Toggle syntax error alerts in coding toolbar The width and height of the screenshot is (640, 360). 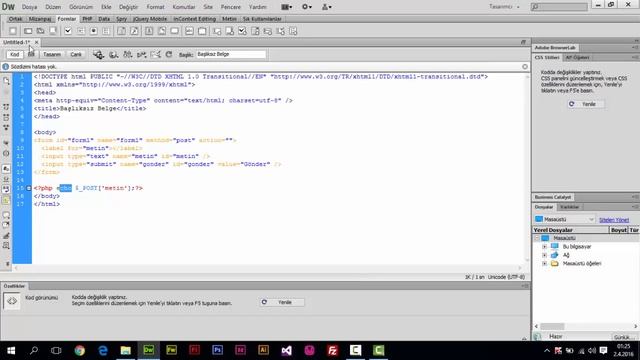6,200
